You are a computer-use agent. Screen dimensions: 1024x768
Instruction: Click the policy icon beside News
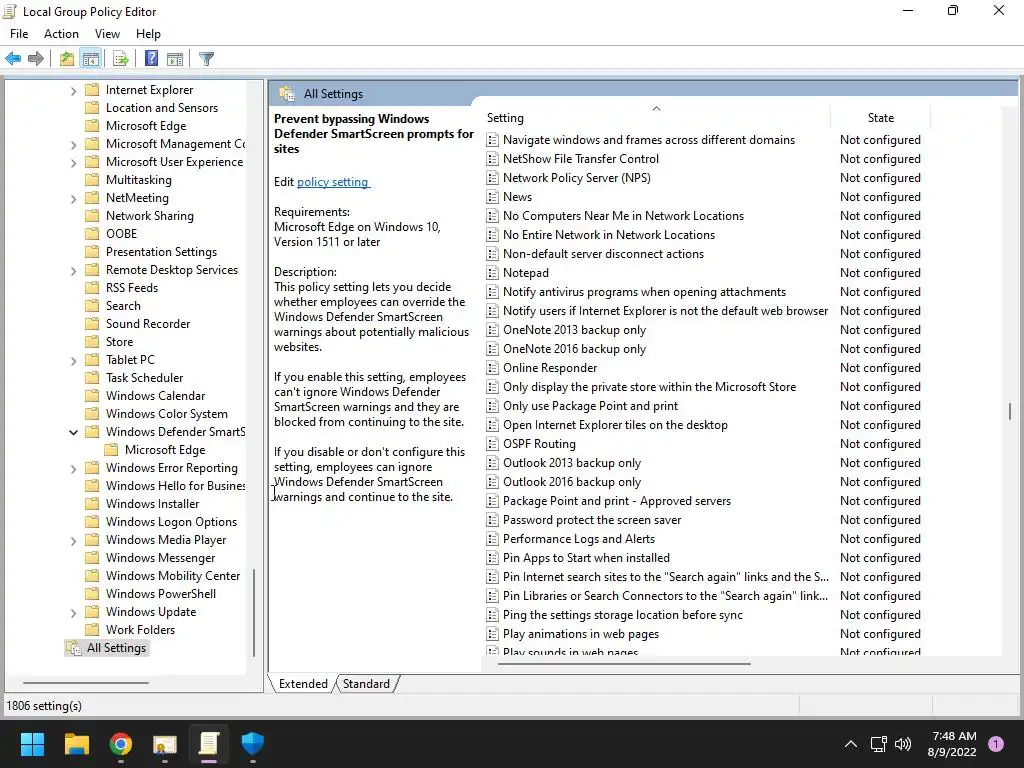[492, 197]
